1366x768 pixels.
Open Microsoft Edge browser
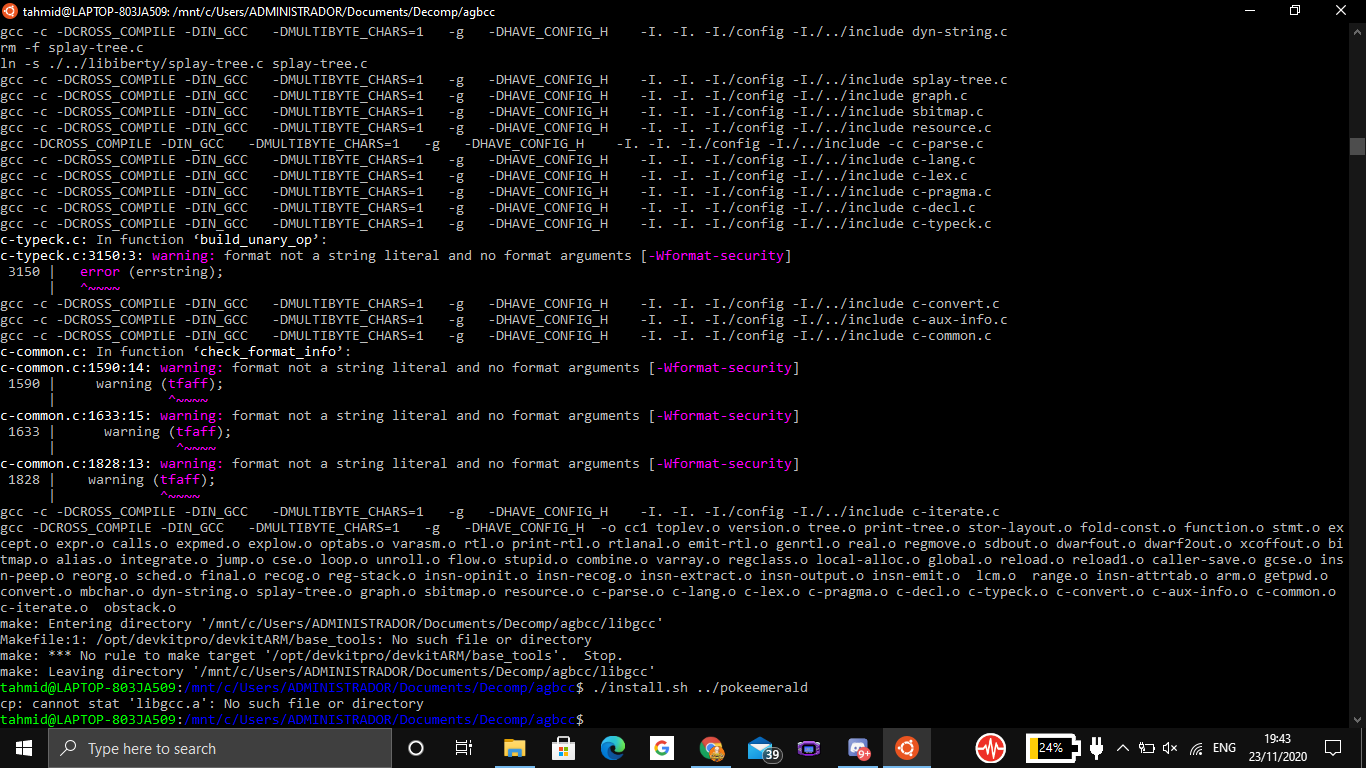click(x=613, y=748)
